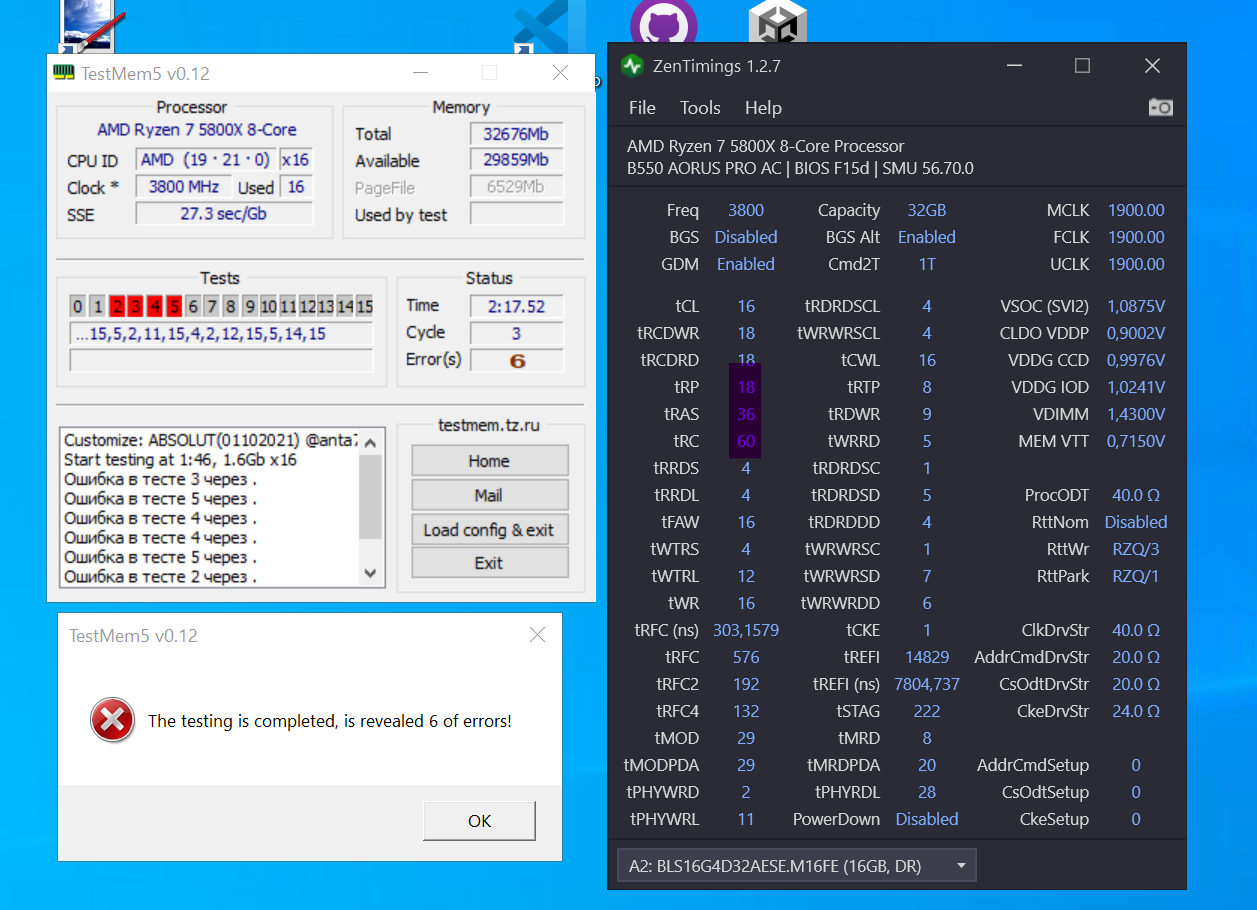Viewport: 1257px width, 910px height.
Task: Click the tREFI value 14829
Action: (x=927, y=657)
